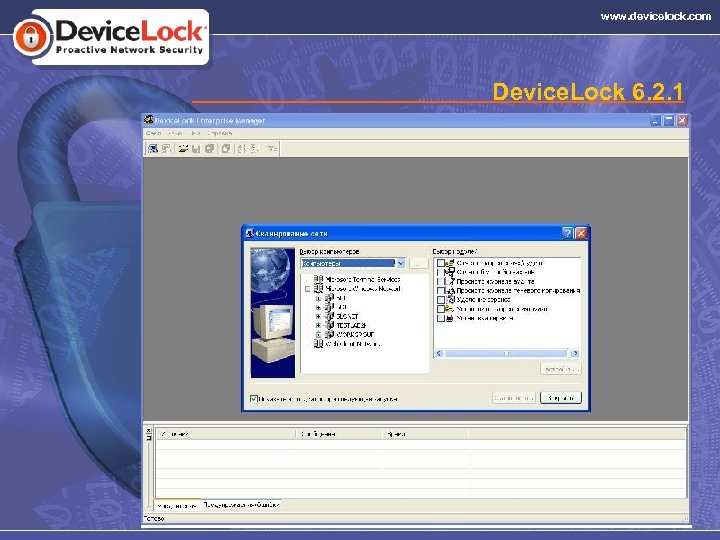Click the Сканировать button

pos(514,398)
